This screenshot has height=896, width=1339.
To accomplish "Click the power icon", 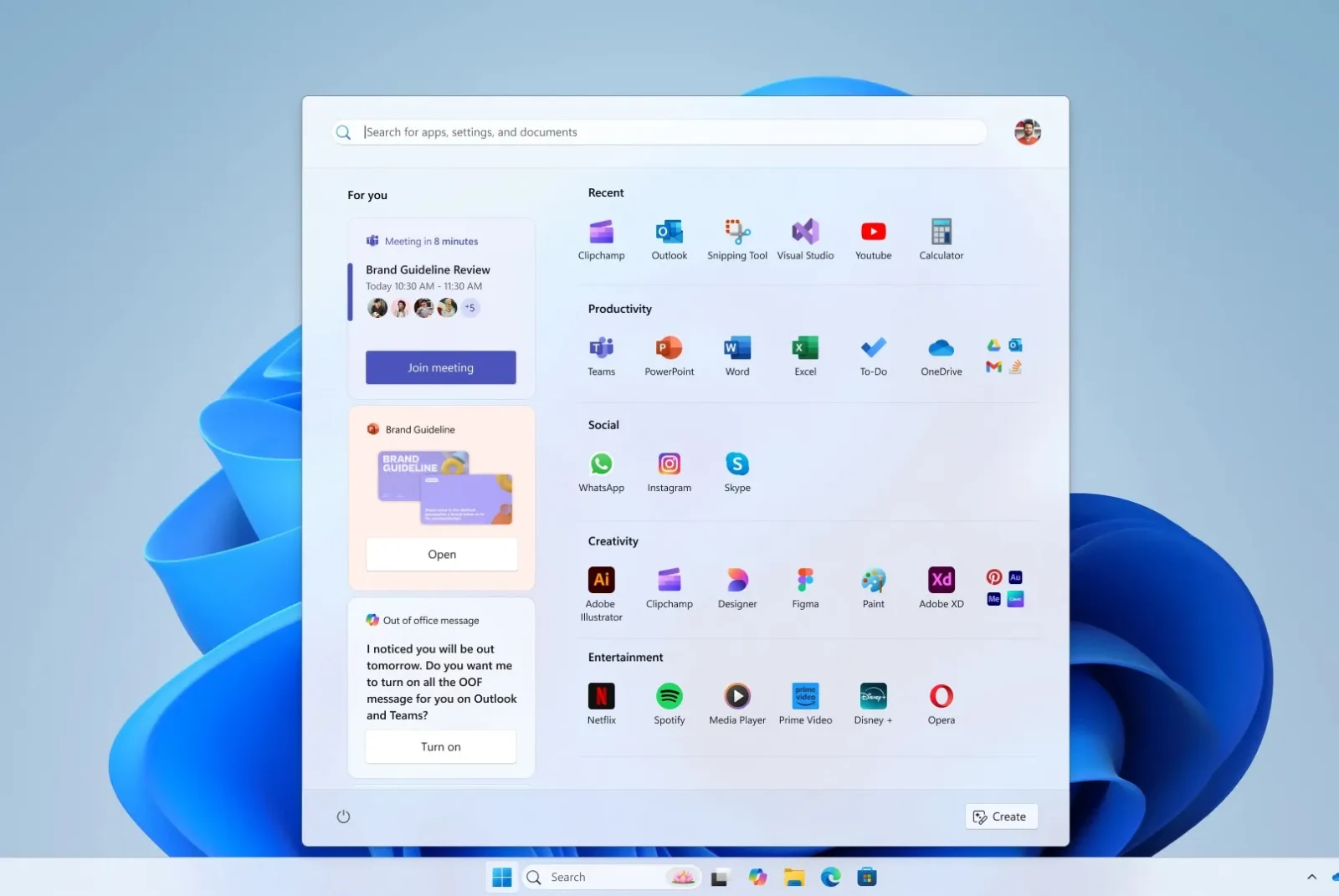I will point(344,817).
